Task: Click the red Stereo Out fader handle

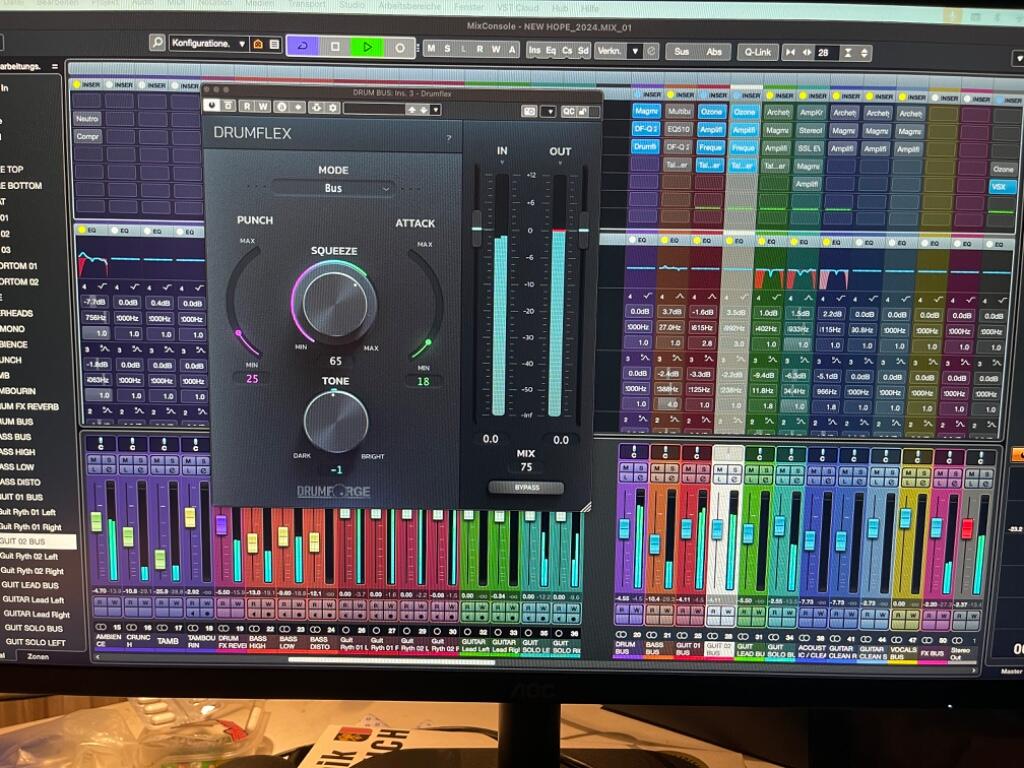Action: click(967, 528)
